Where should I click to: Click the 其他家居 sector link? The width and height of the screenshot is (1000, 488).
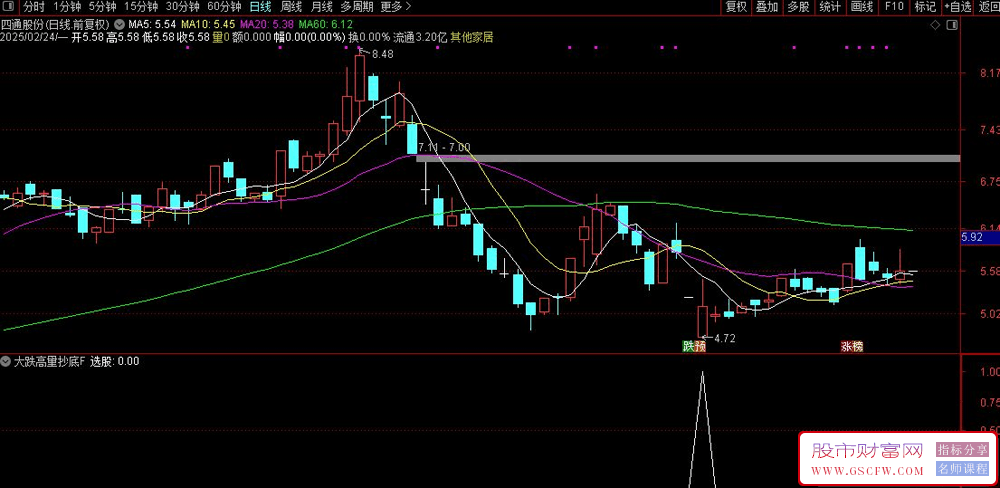(x=472, y=38)
